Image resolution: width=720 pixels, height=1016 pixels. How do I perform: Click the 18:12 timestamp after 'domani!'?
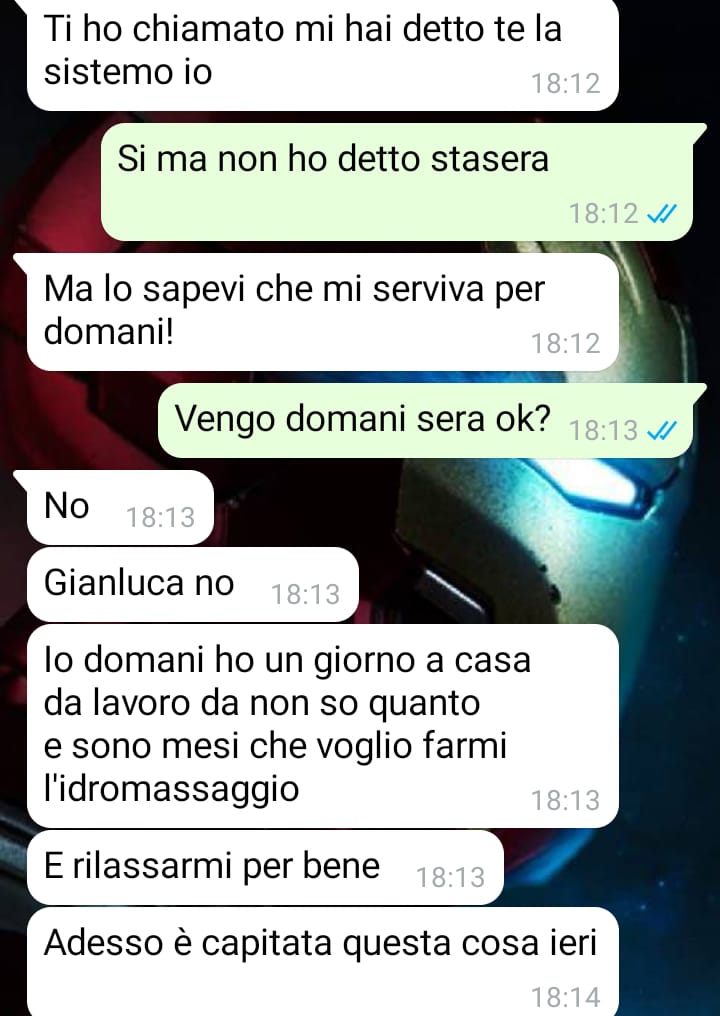pyautogui.click(x=566, y=343)
